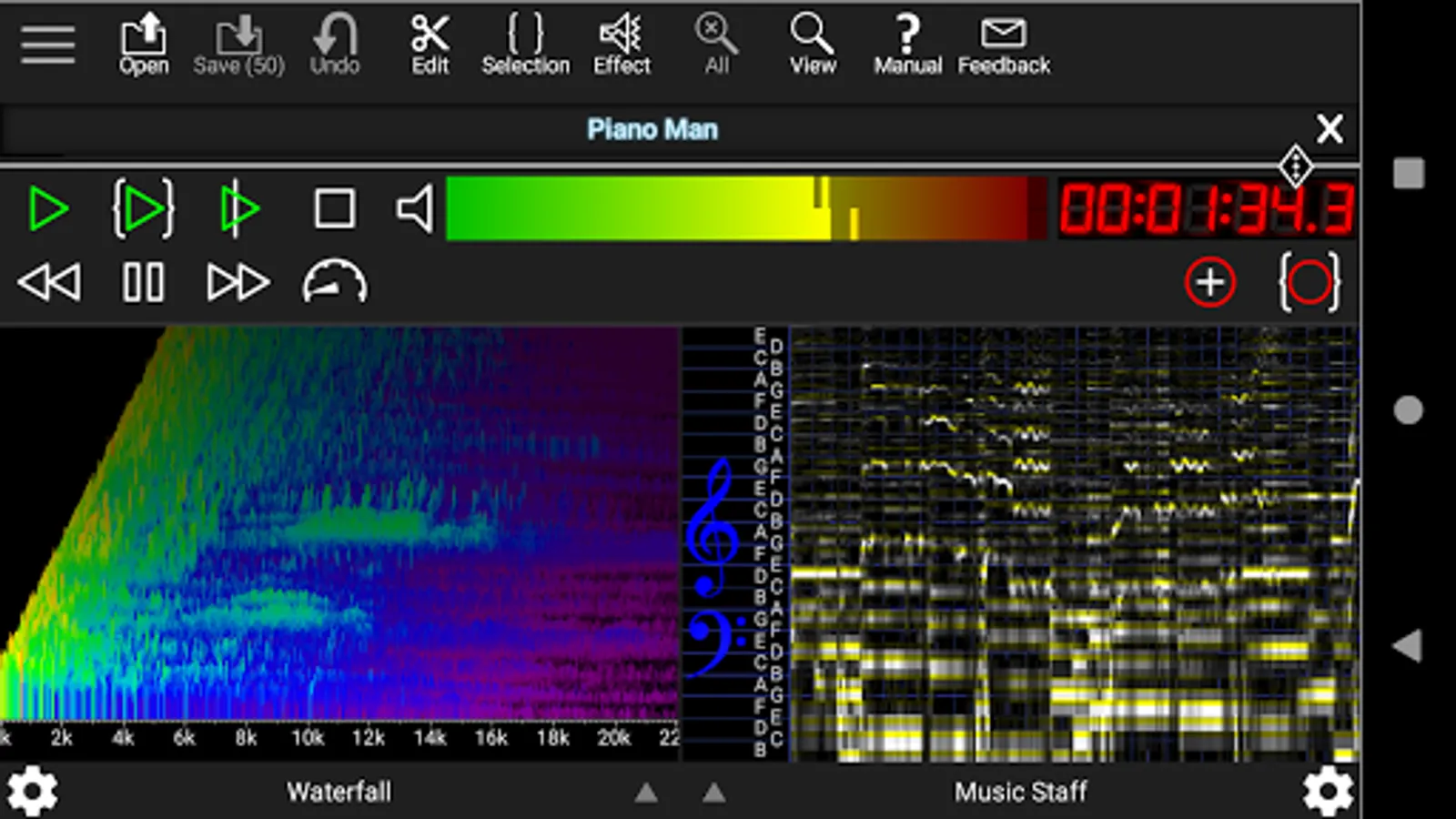Open the Edit scissors menu
The width and height of the screenshot is (1456, 819).
click(x=430, y=45)
